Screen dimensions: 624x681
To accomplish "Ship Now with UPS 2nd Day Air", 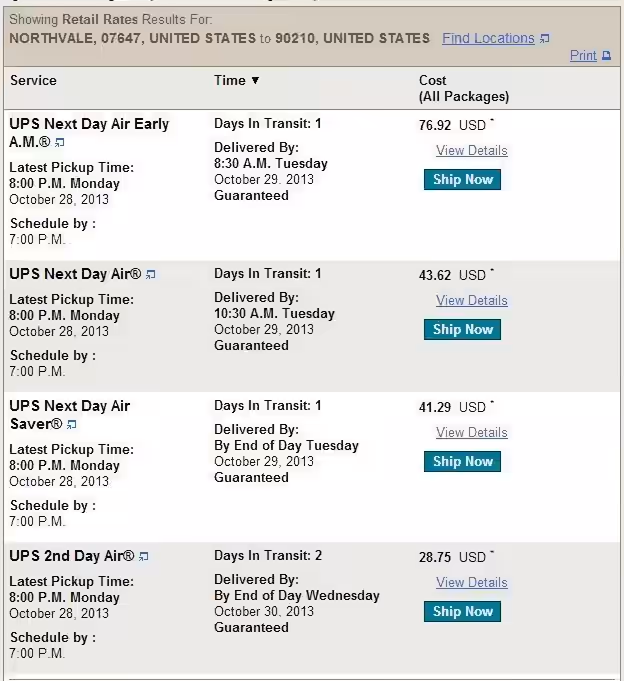I will coord(462,612).
